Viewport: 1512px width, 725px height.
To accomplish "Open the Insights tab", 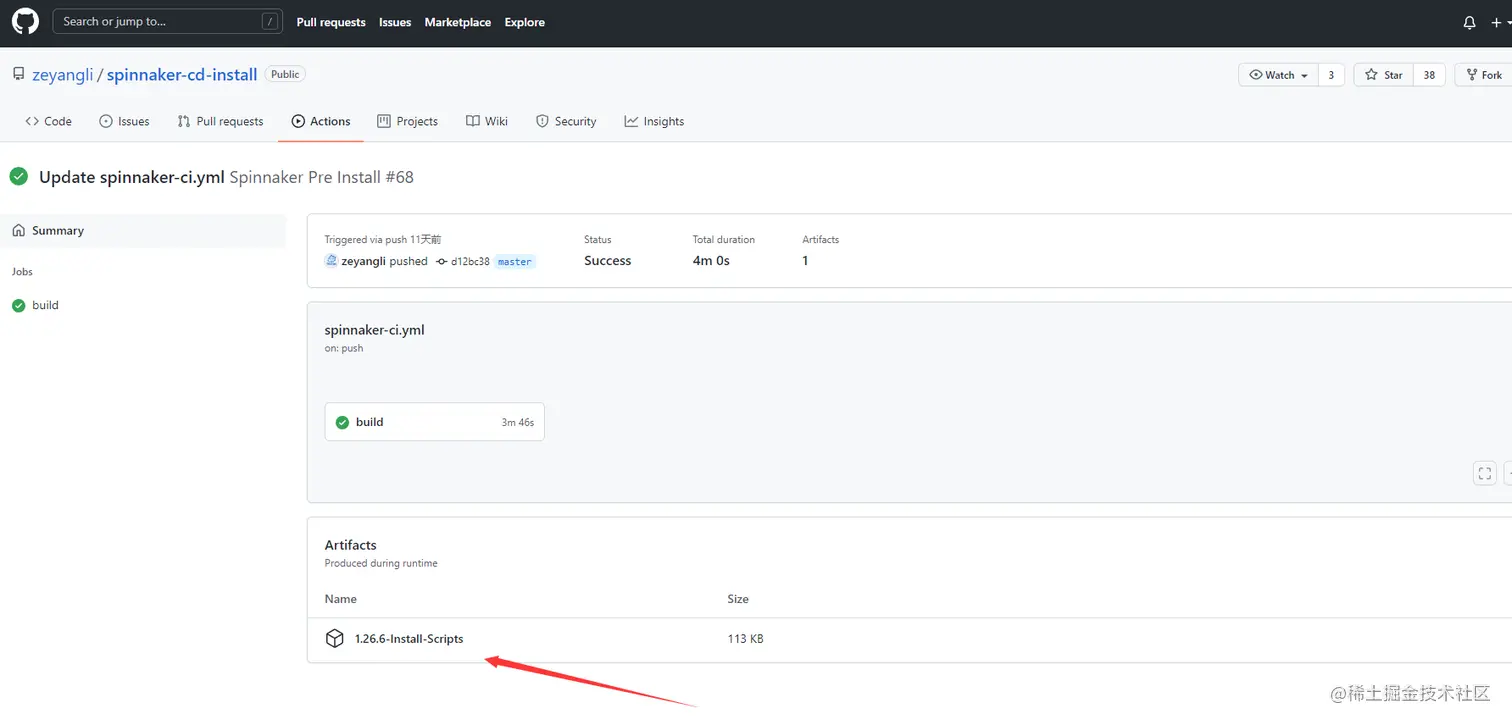I will (654, 121).
